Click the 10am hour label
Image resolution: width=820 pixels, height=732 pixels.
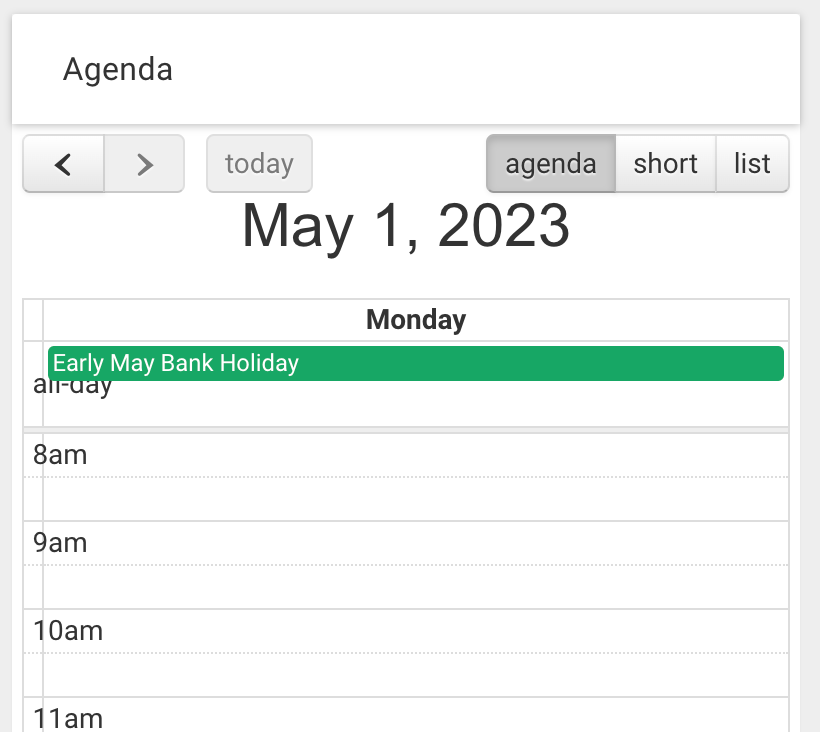68,631
